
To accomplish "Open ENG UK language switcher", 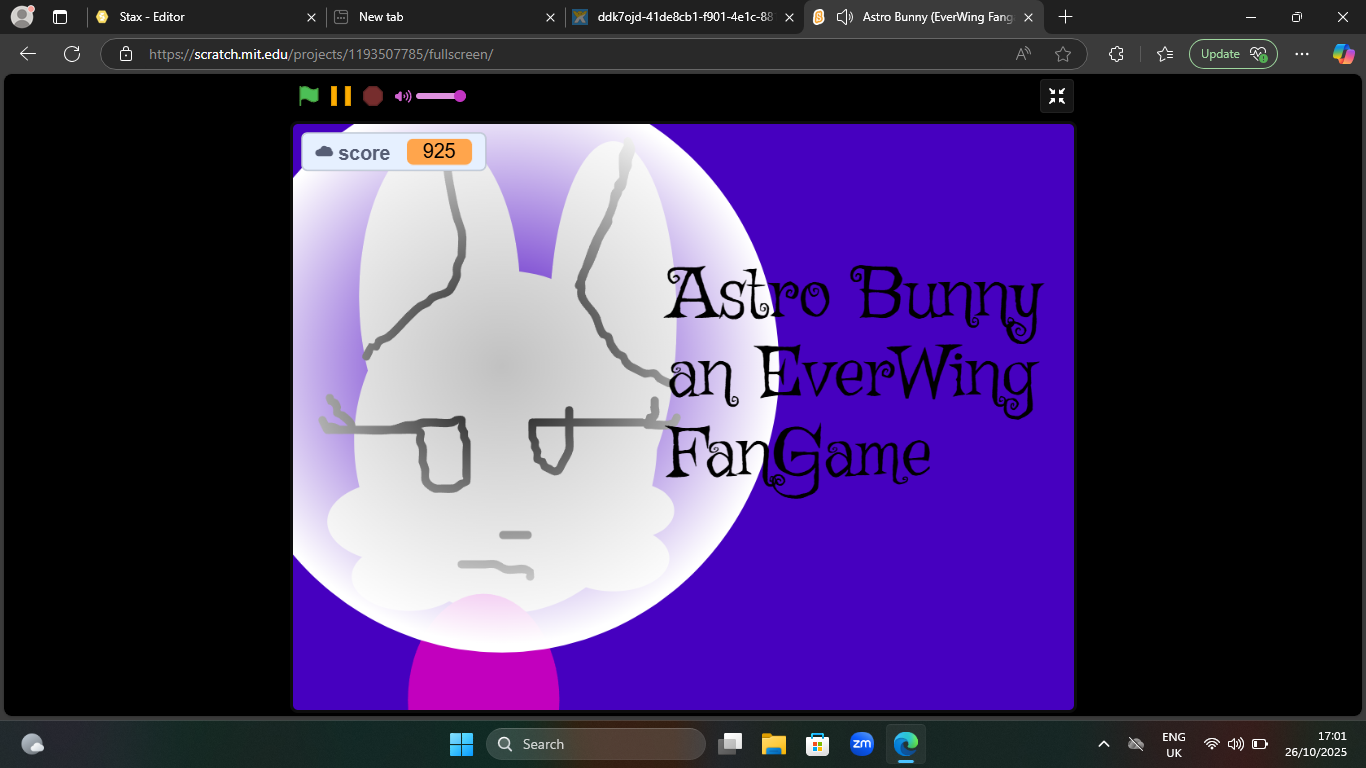I will coord(1174,744).
